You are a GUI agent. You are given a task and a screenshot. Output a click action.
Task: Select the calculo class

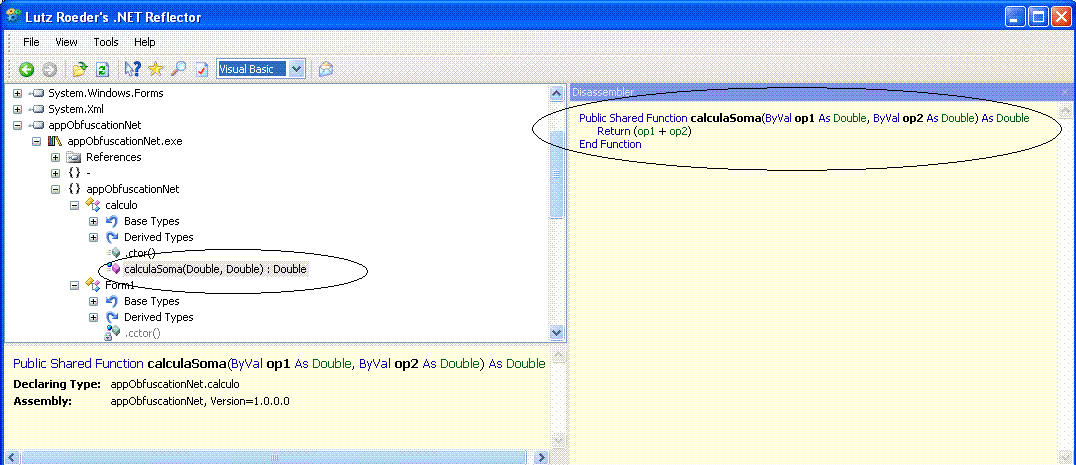pyautogui.click(x=121, y=205)
